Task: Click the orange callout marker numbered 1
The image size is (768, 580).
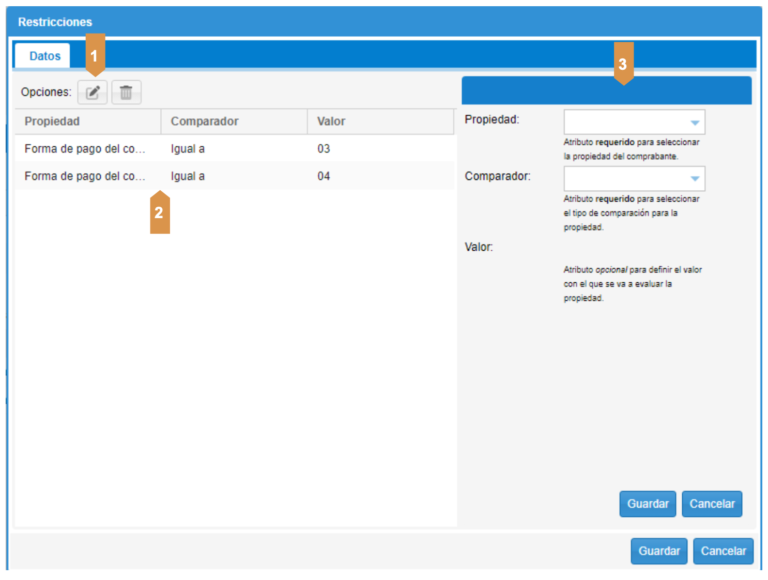Action: 96,52
